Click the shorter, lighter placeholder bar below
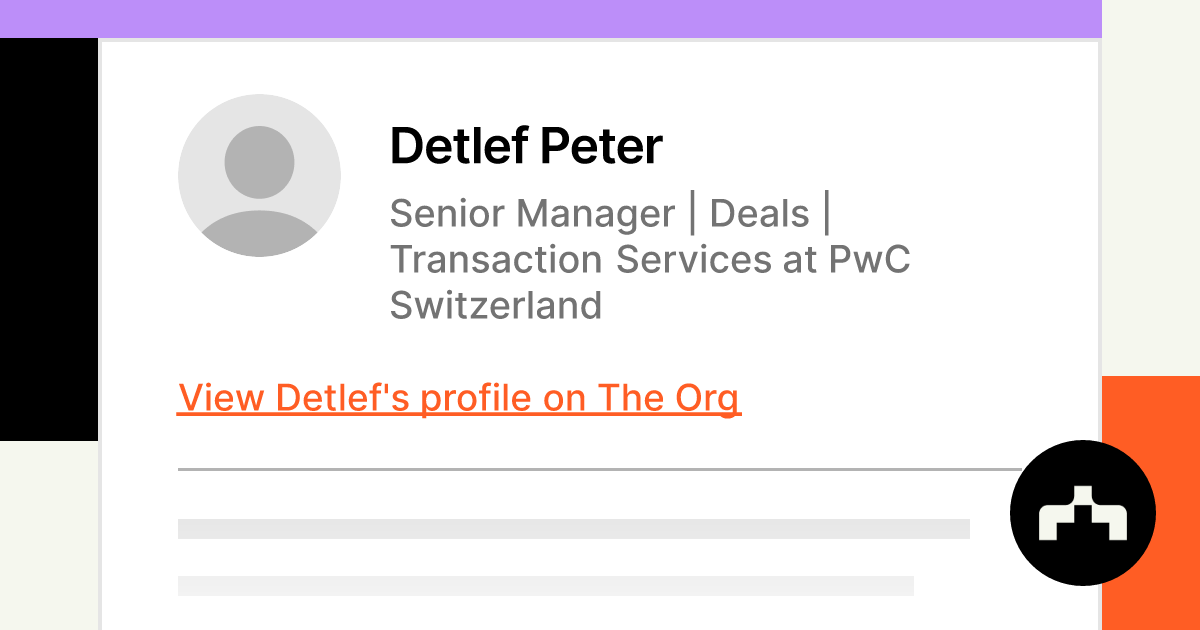 pyautogui.click(x=545, y=586)
